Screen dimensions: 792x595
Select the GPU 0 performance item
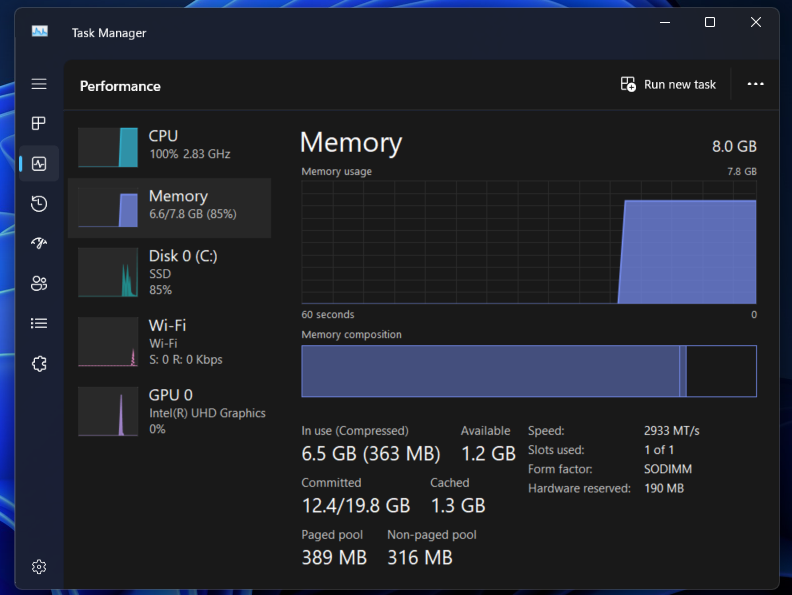point(170,411)
